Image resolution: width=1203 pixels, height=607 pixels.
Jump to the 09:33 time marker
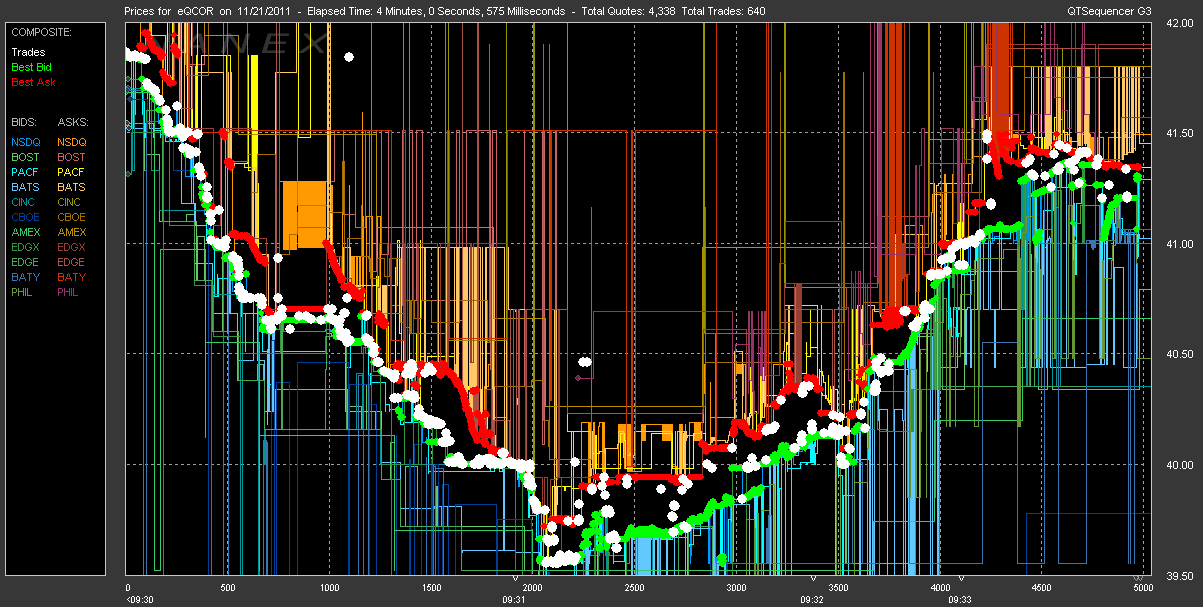pos(959,600)
